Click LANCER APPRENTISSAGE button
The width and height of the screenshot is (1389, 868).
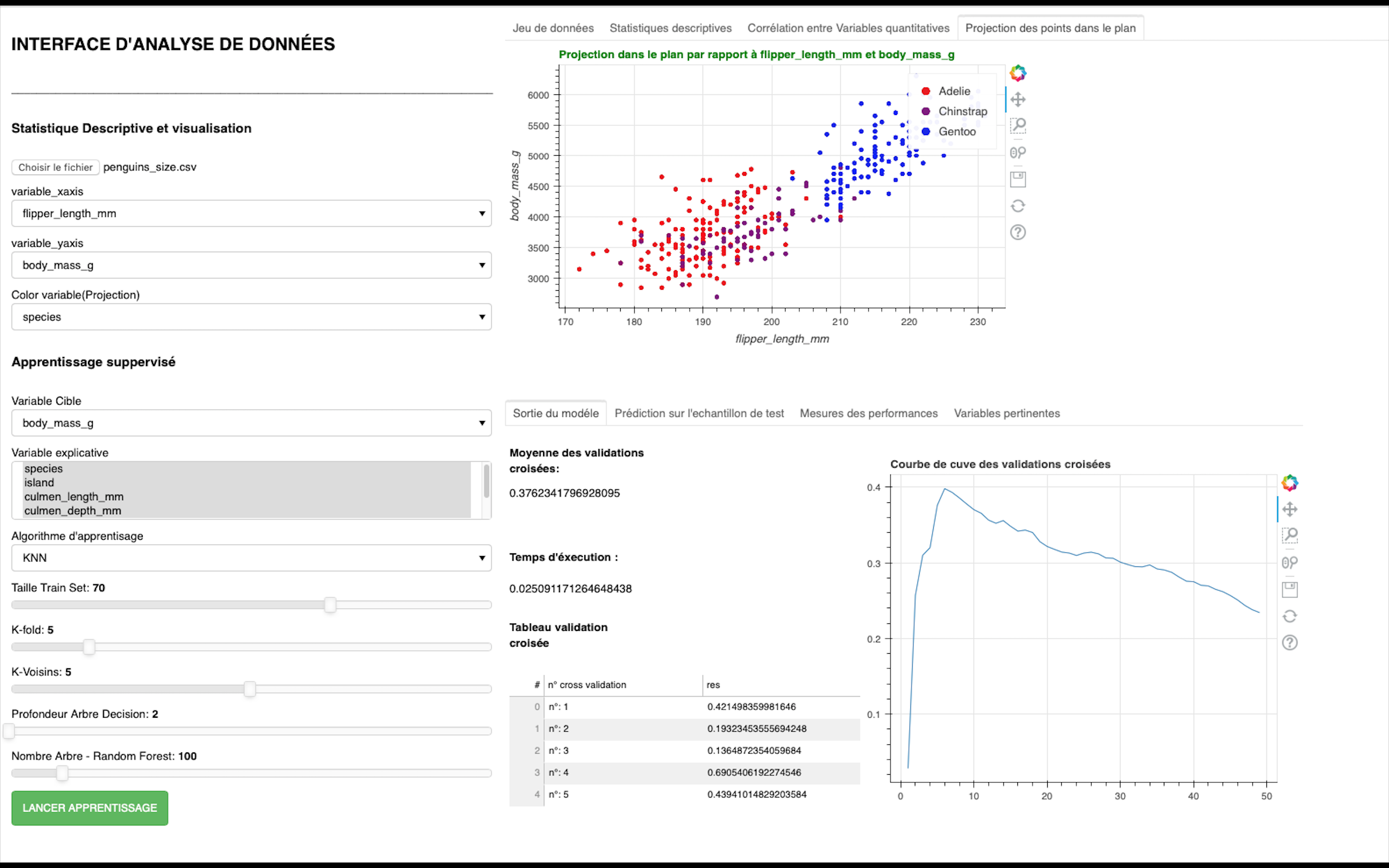click(90, 808)
